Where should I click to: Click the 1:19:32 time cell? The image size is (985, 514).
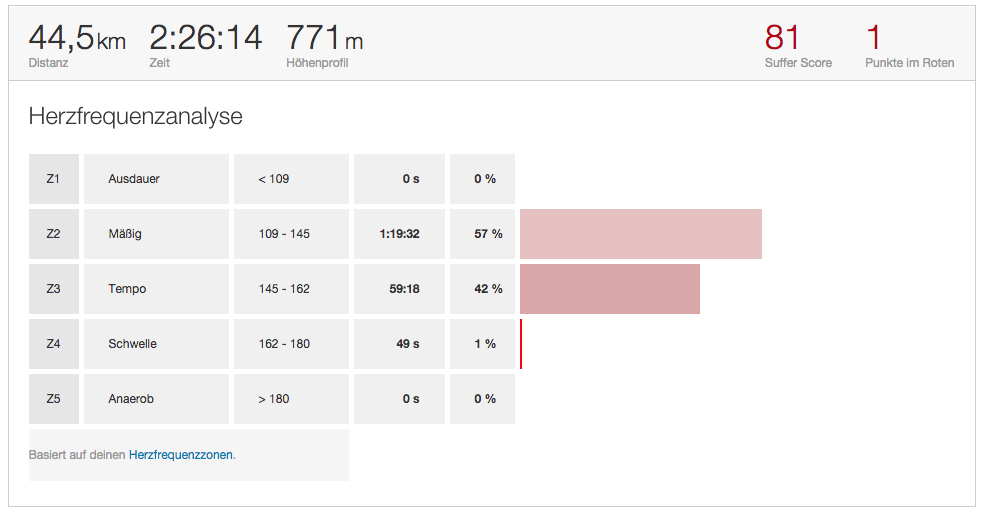[x=400, y=234]
